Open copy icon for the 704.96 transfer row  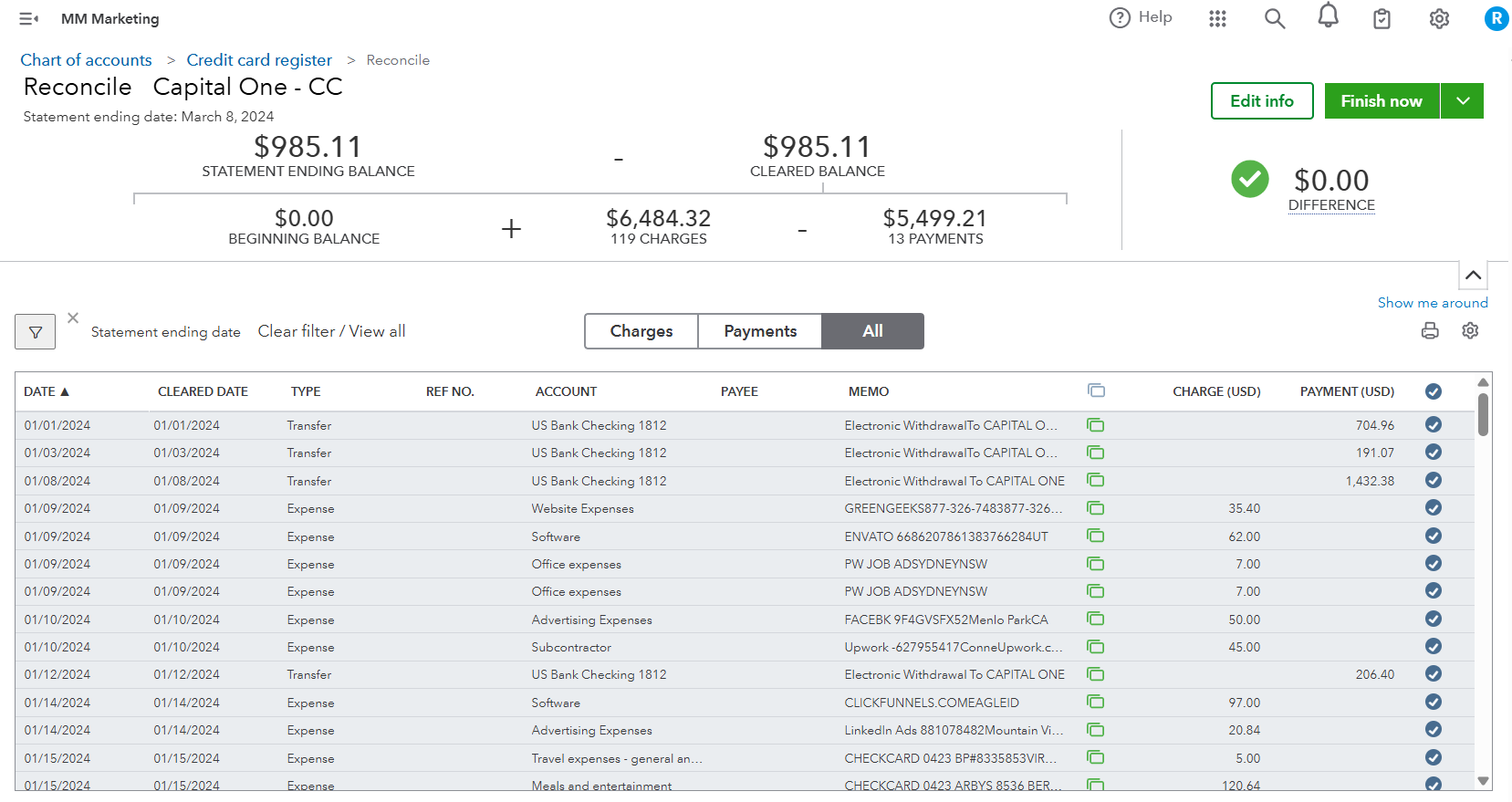(1096, 425)
